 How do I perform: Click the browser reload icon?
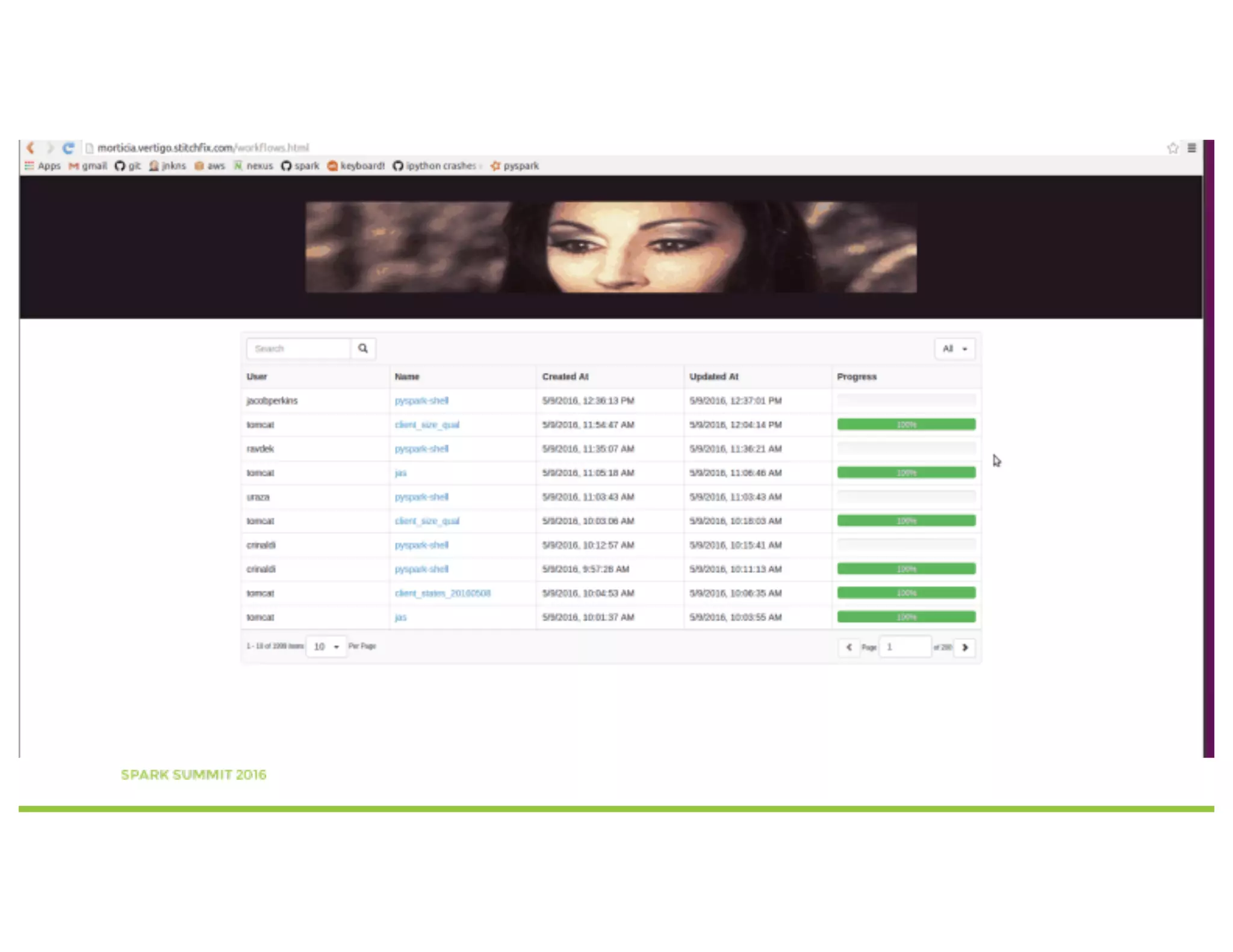tap(69, 147)
